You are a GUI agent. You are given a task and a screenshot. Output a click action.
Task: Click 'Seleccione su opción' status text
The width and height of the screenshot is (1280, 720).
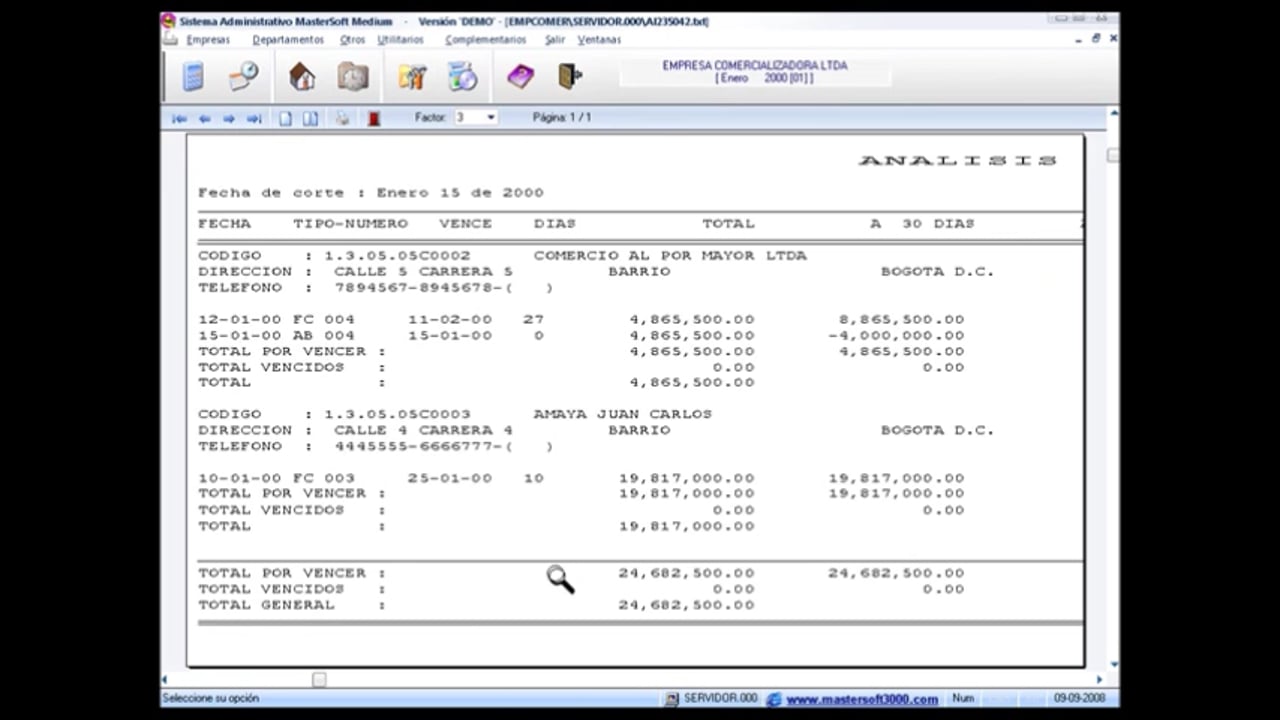click(211, 699)
